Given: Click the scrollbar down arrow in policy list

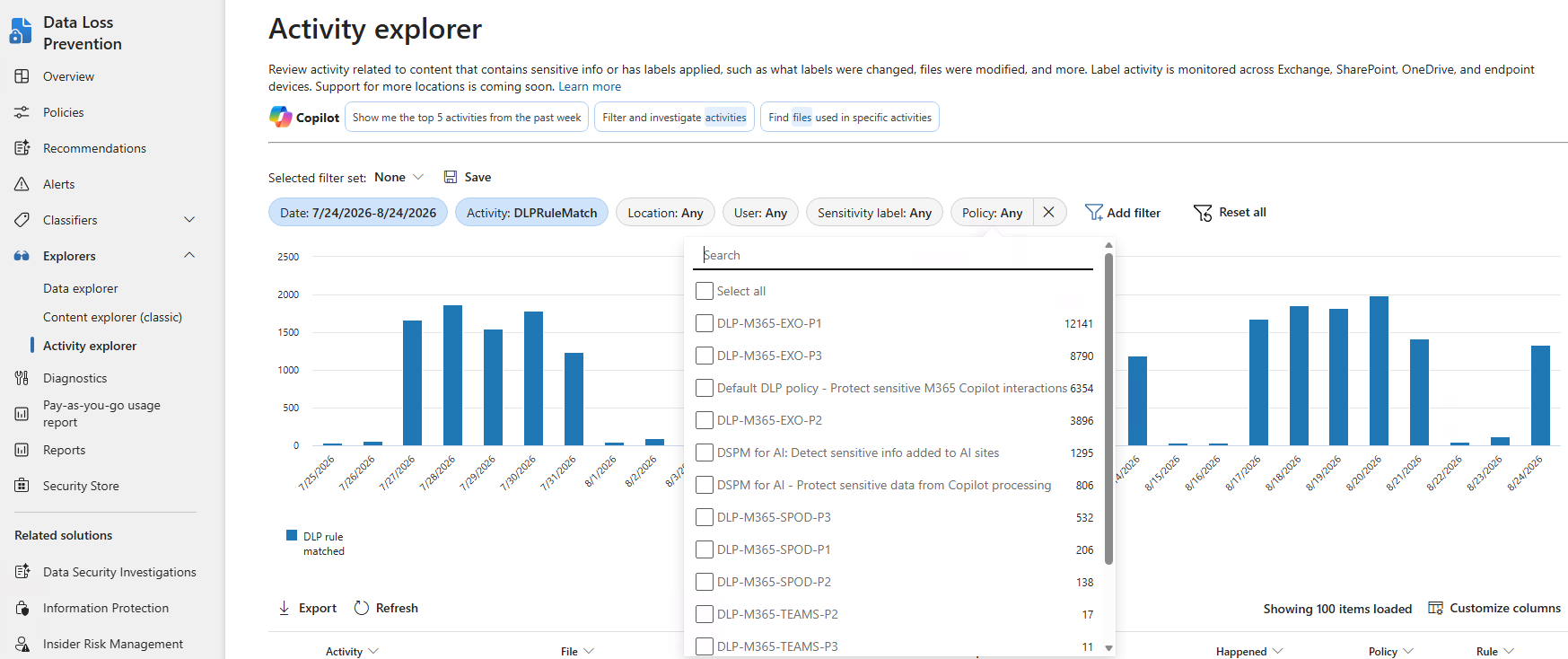Looking at the screenshot, I should pyautogui.click(x=1109, y=647).
